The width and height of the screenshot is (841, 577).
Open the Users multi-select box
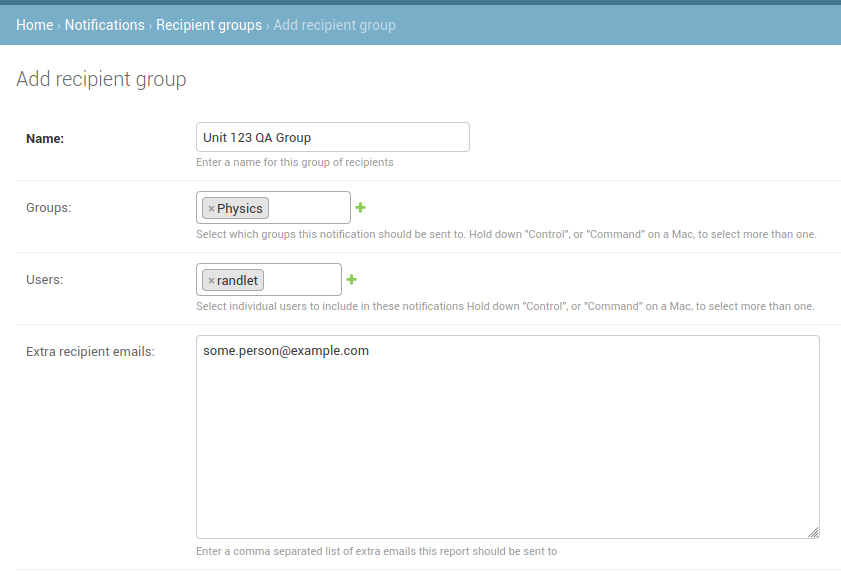(269, 279)
